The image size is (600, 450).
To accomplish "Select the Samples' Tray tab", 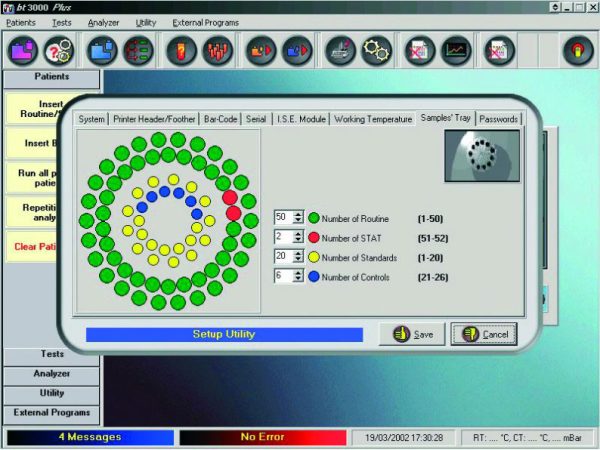I will point(445,118).
